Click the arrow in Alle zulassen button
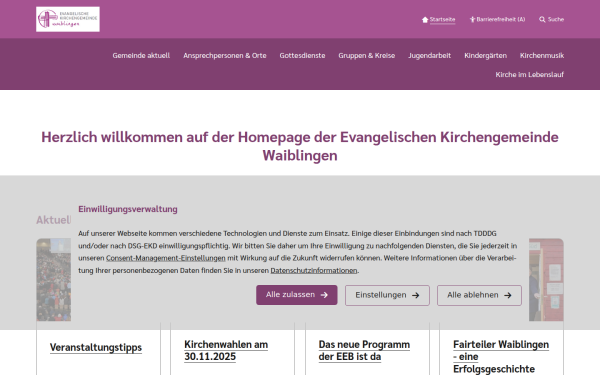This screenshot has height=375, width=600. pyautogui.click(x=324, y=295)
